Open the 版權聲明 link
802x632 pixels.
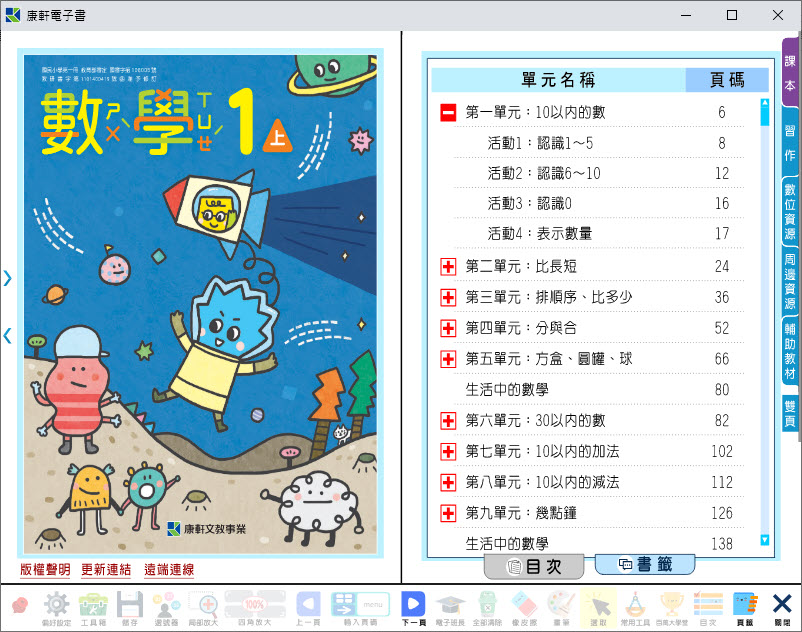45,570
